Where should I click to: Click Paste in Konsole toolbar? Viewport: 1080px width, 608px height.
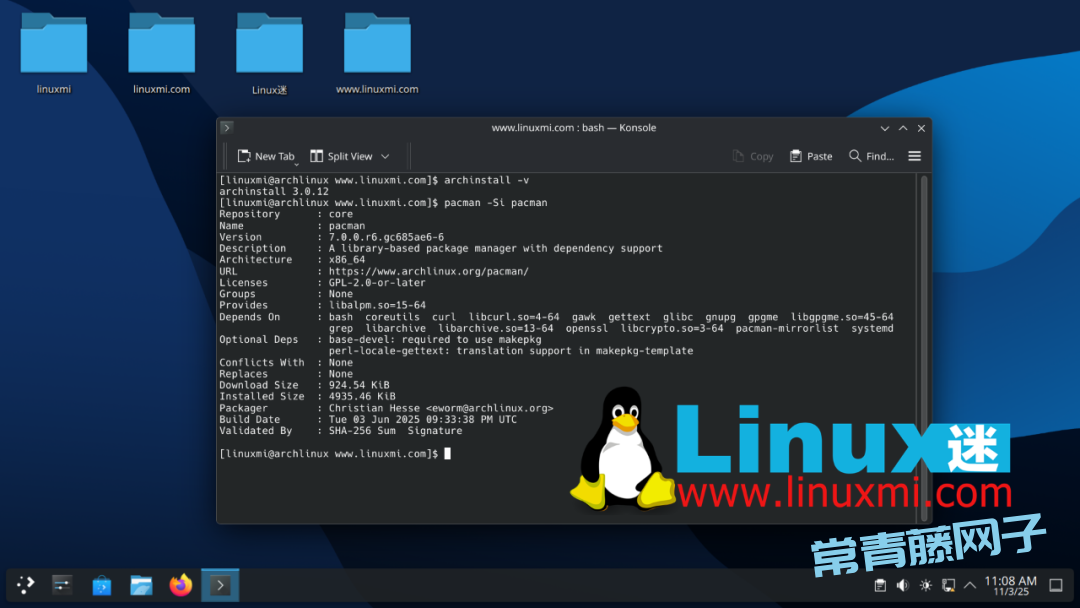[811, 156]
